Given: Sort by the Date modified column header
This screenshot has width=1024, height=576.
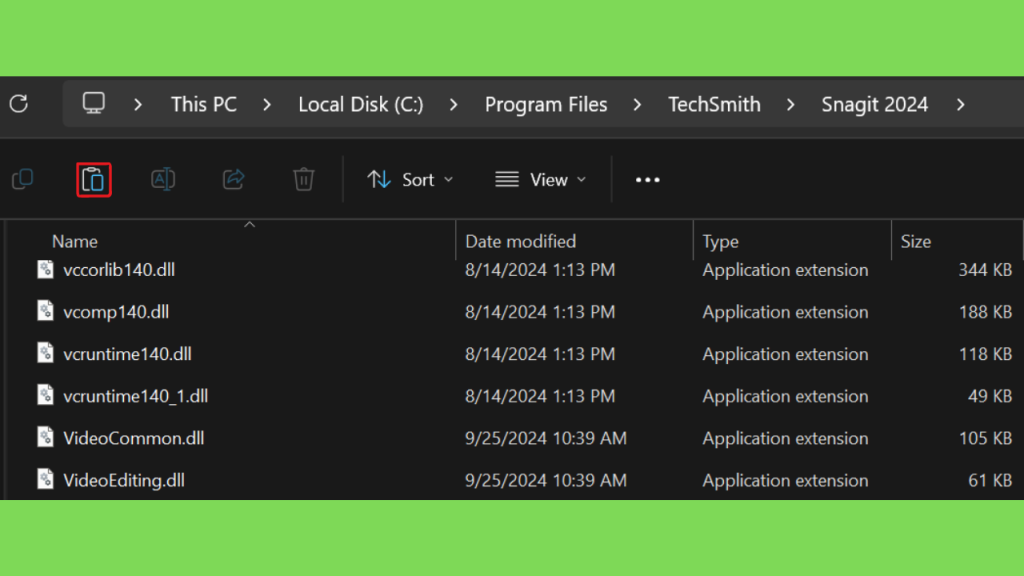Looking at the screenshot, I should [520, 241].
